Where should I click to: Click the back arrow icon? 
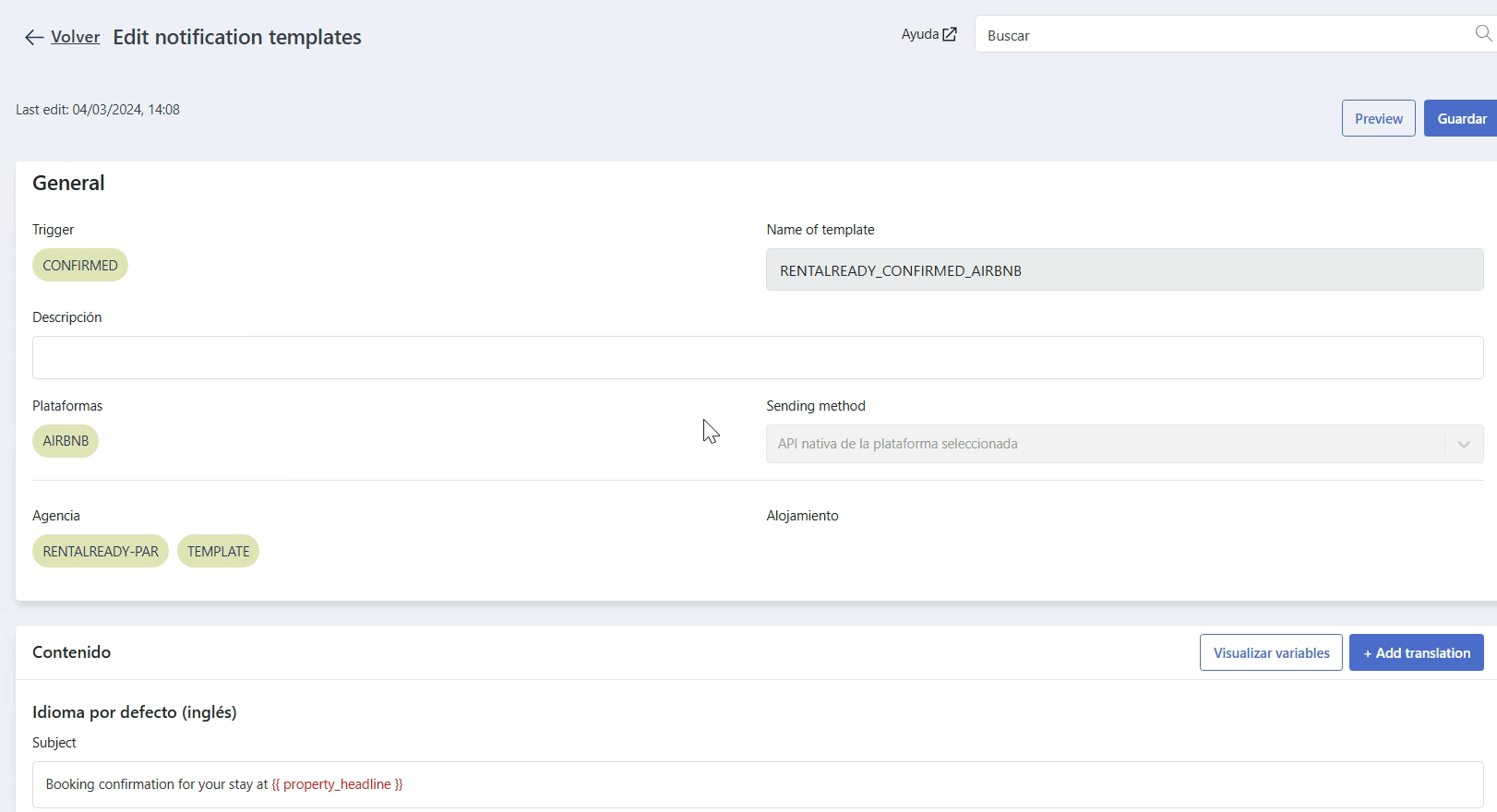pyautogui.click(x=34, y=37)
